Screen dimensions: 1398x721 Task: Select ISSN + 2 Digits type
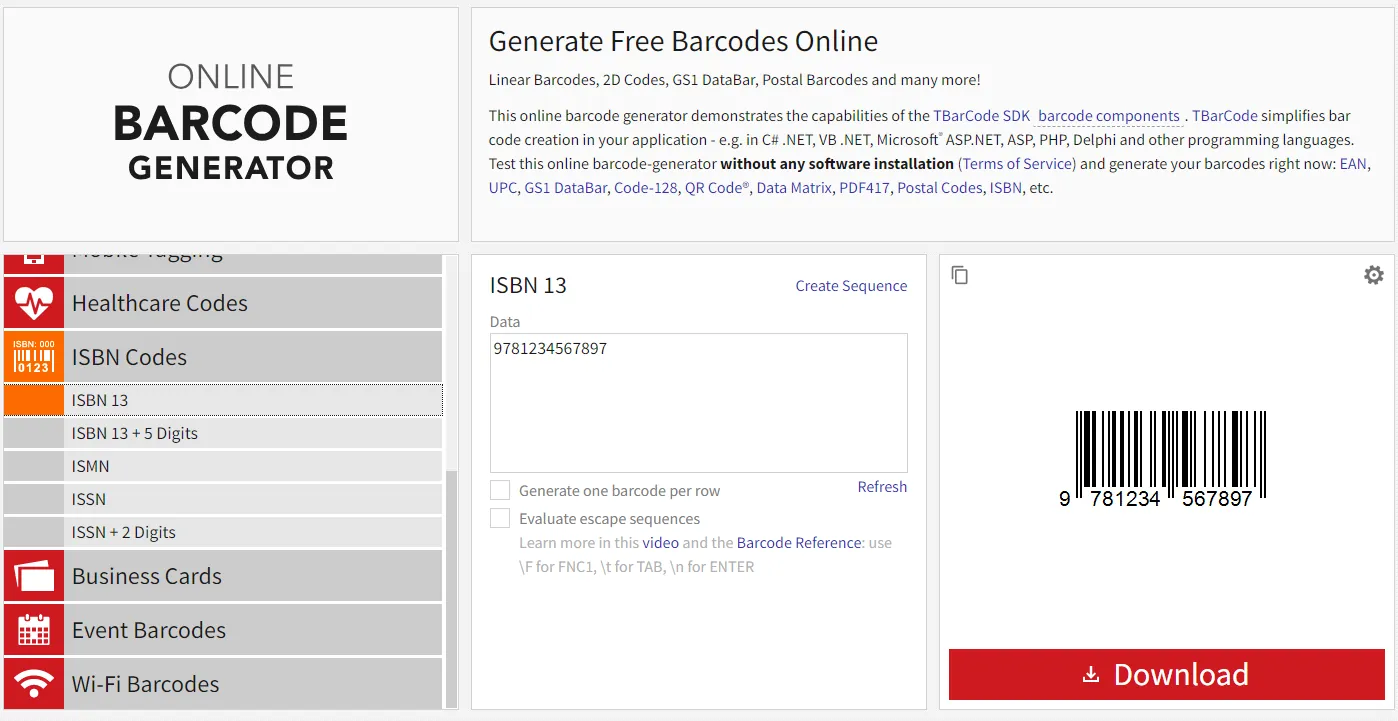click(223, 532)
